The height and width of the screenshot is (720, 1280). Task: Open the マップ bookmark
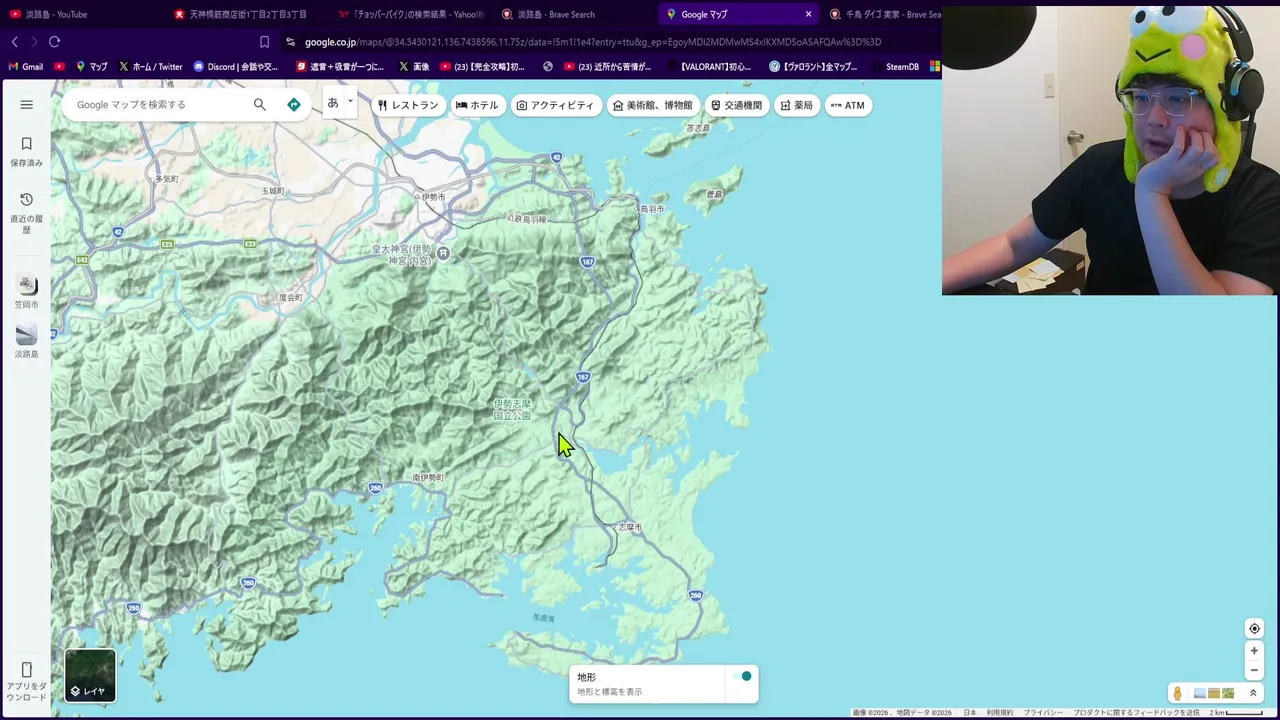[x=91, y=67]
